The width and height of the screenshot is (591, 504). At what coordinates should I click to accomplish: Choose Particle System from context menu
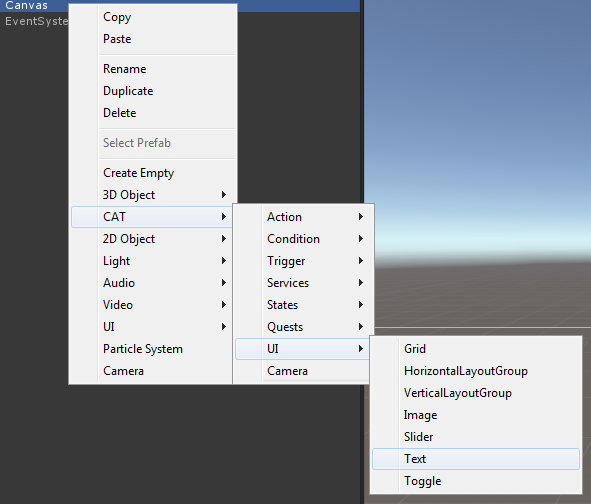[x=152, y=349]
